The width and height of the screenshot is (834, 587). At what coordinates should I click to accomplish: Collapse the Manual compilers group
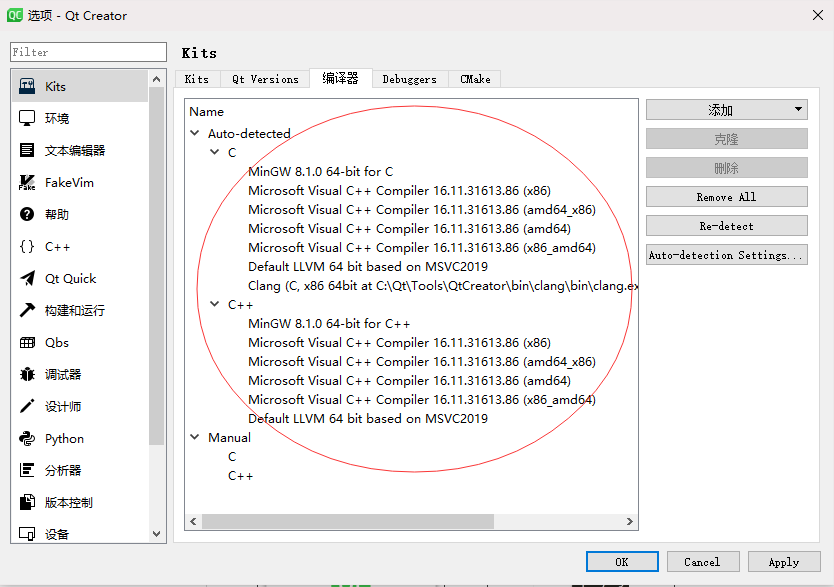click(x=195, y=437)
